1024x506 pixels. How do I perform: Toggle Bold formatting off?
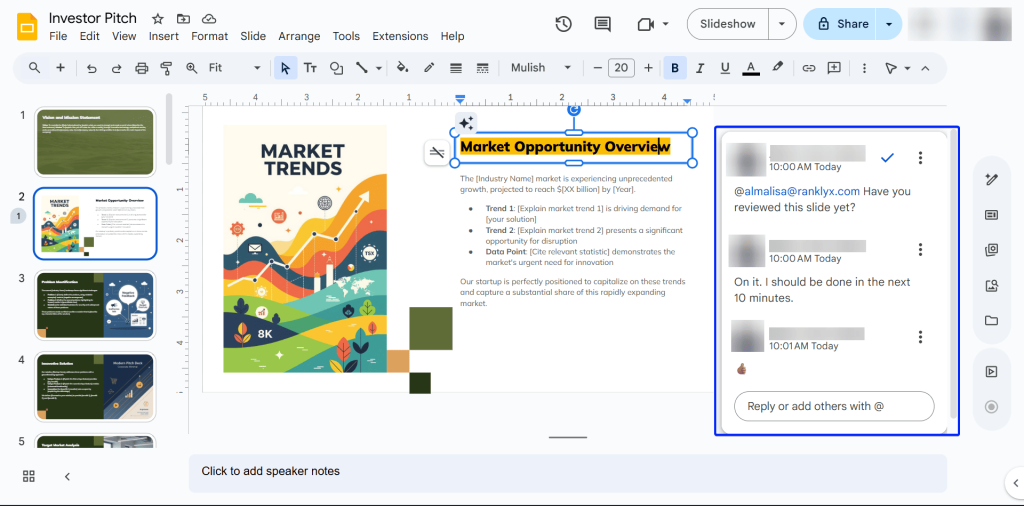675,68
